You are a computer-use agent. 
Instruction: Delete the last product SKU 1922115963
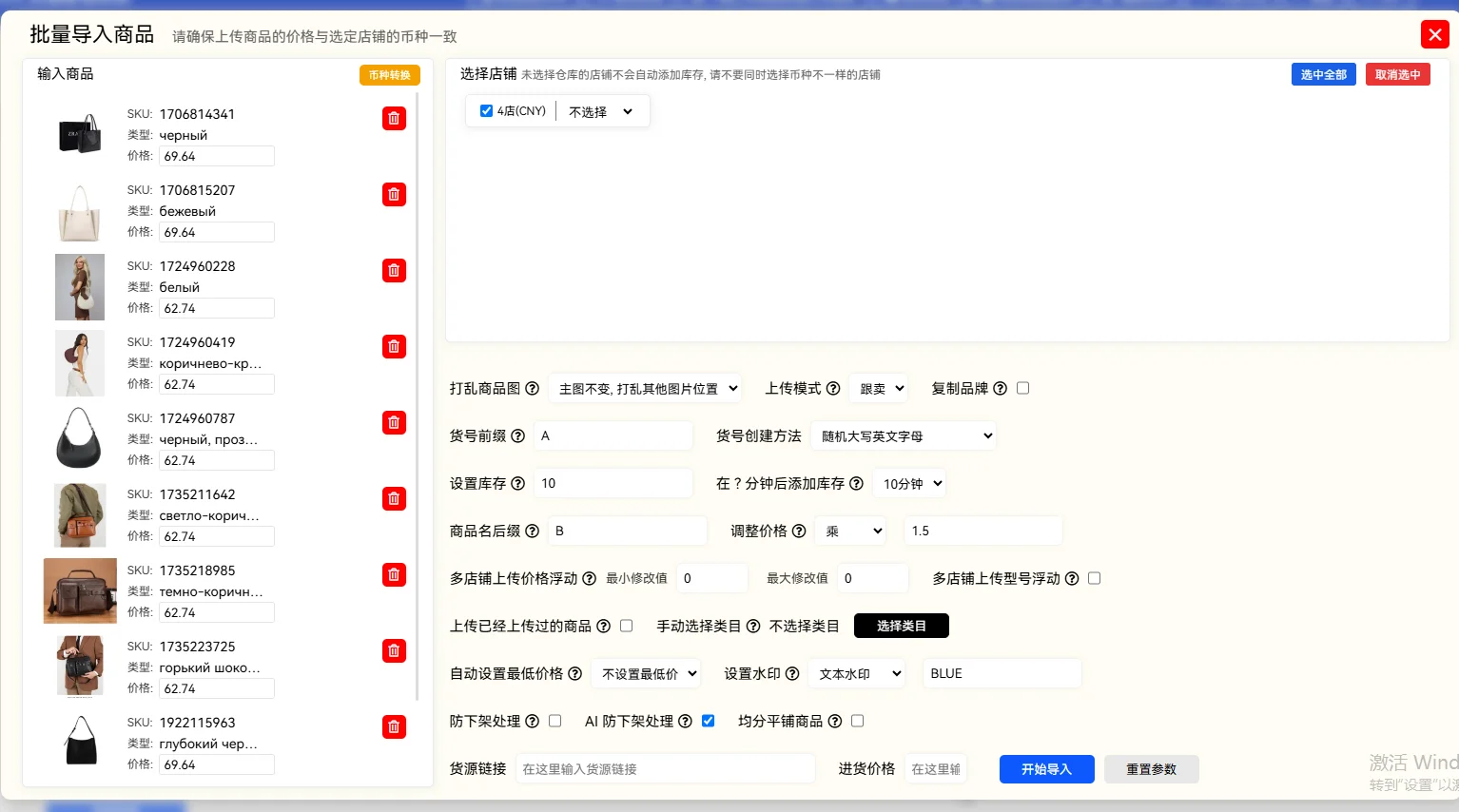(x=394, y=726)
